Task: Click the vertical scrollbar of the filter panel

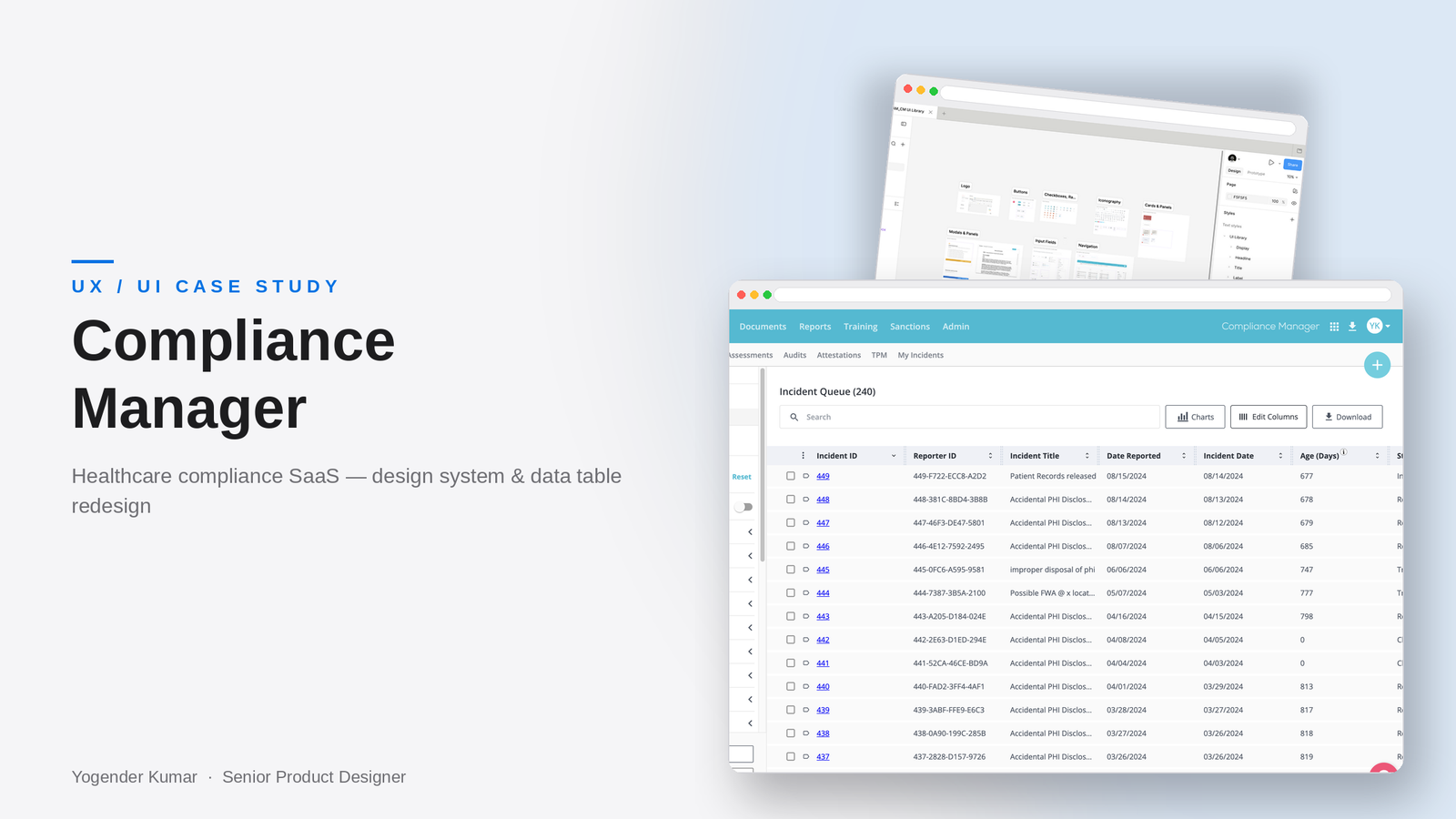Action: pos(762,464)
